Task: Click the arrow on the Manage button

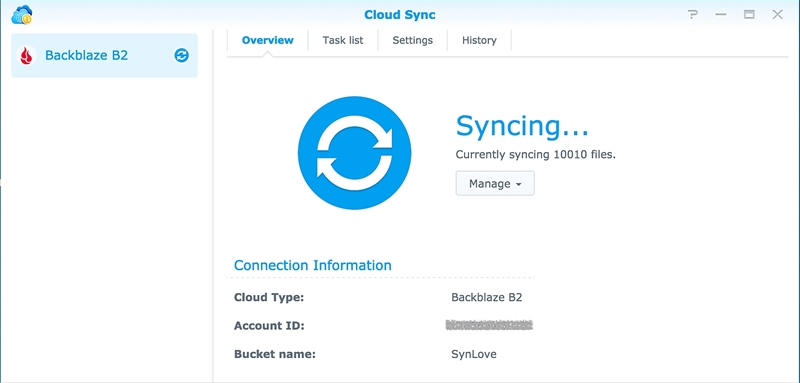Action: (518, 185)
